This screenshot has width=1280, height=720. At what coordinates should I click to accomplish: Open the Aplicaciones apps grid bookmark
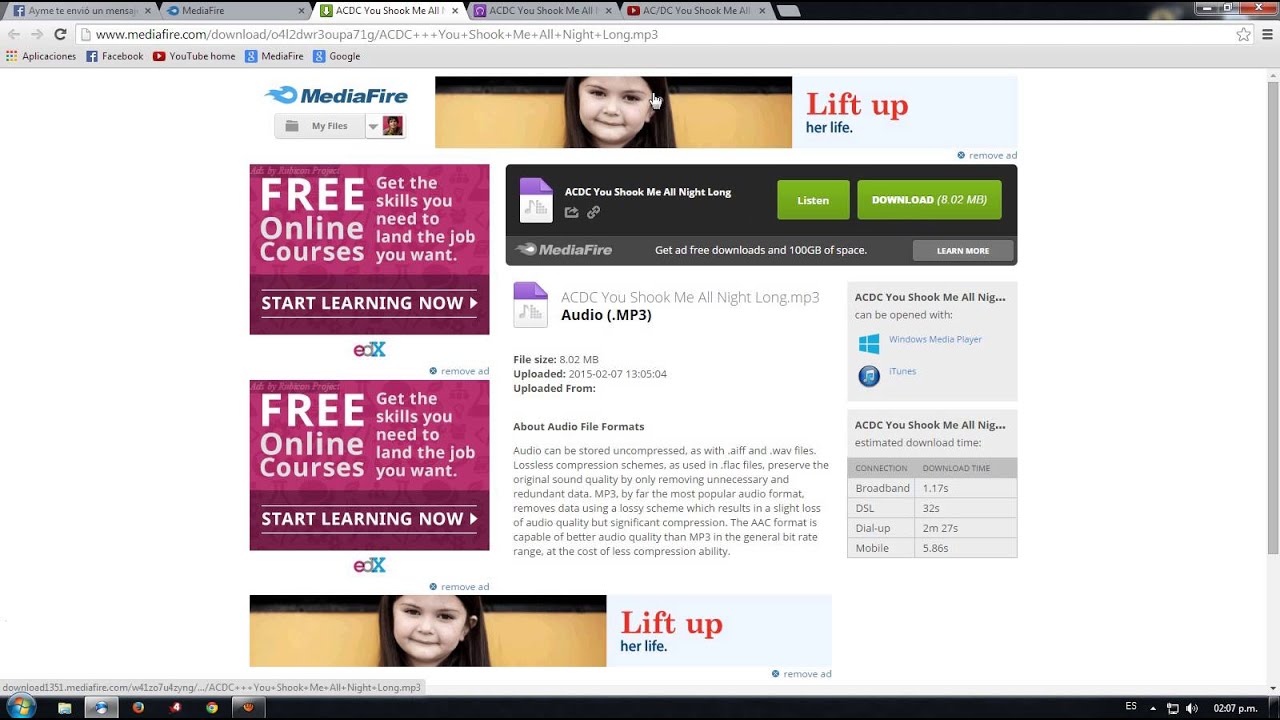(x=41, y=56)
